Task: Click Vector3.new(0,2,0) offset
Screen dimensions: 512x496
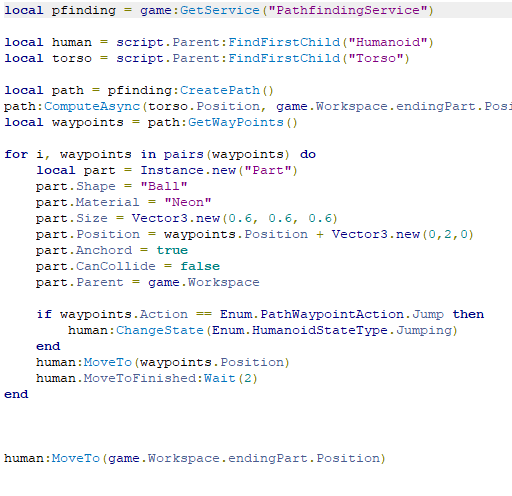Action: pyautogui.click(x=402, y=234)
